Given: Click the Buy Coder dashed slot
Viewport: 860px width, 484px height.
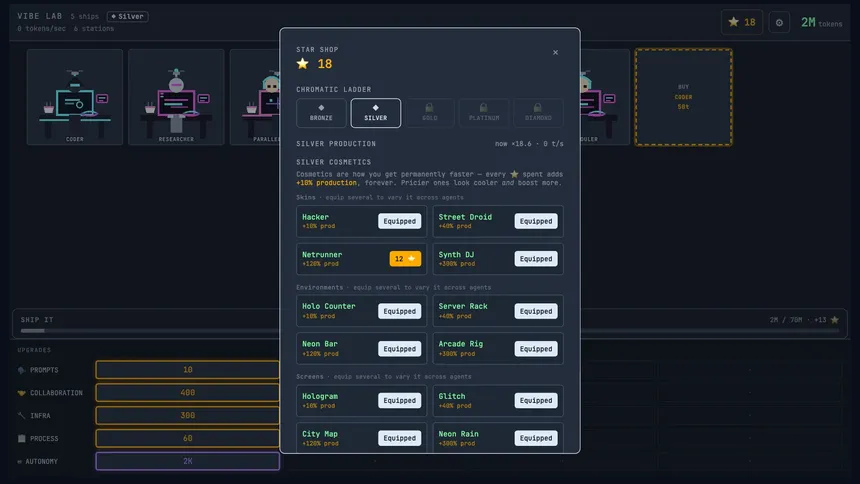Looking at the screenshot, I should (683, 97).
